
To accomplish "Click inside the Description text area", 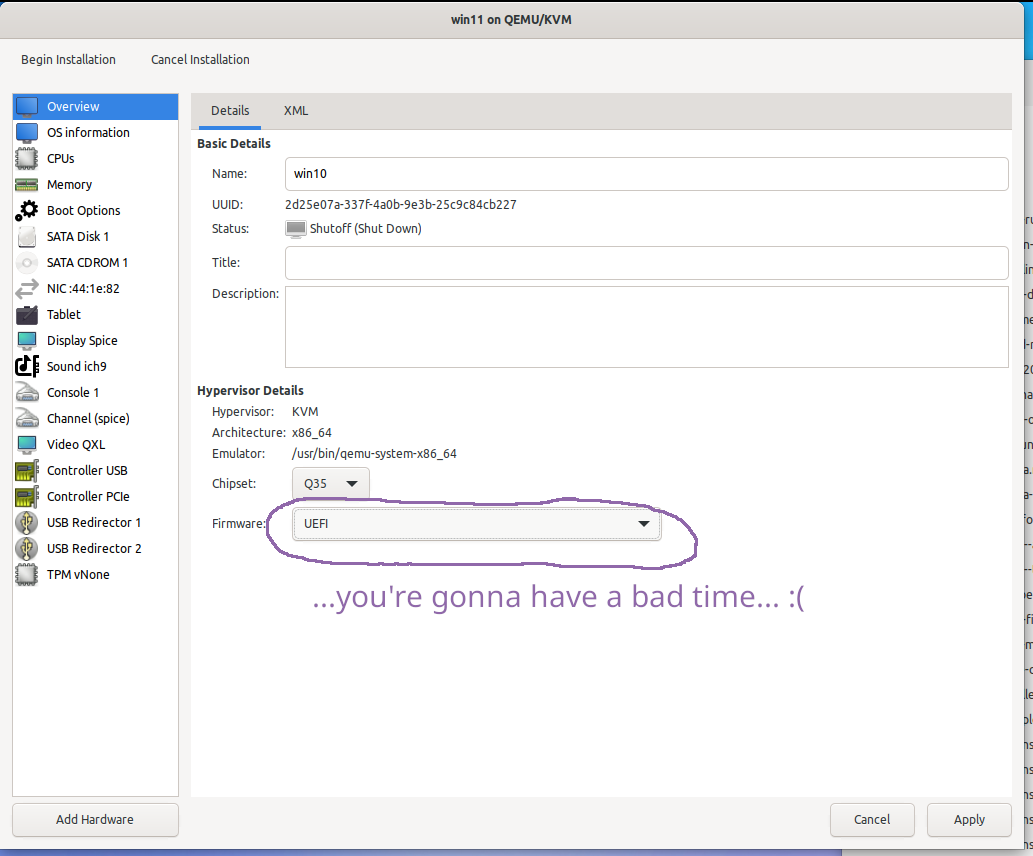I will click(x=646, y=327).
